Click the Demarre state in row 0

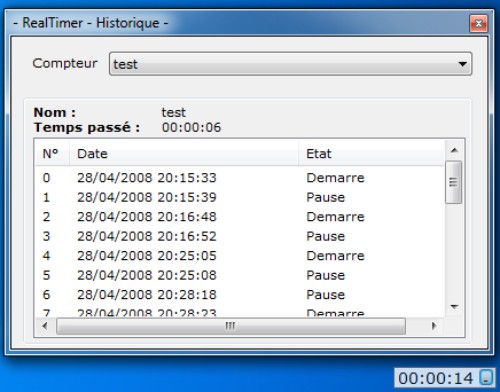(x=335, y=178)
